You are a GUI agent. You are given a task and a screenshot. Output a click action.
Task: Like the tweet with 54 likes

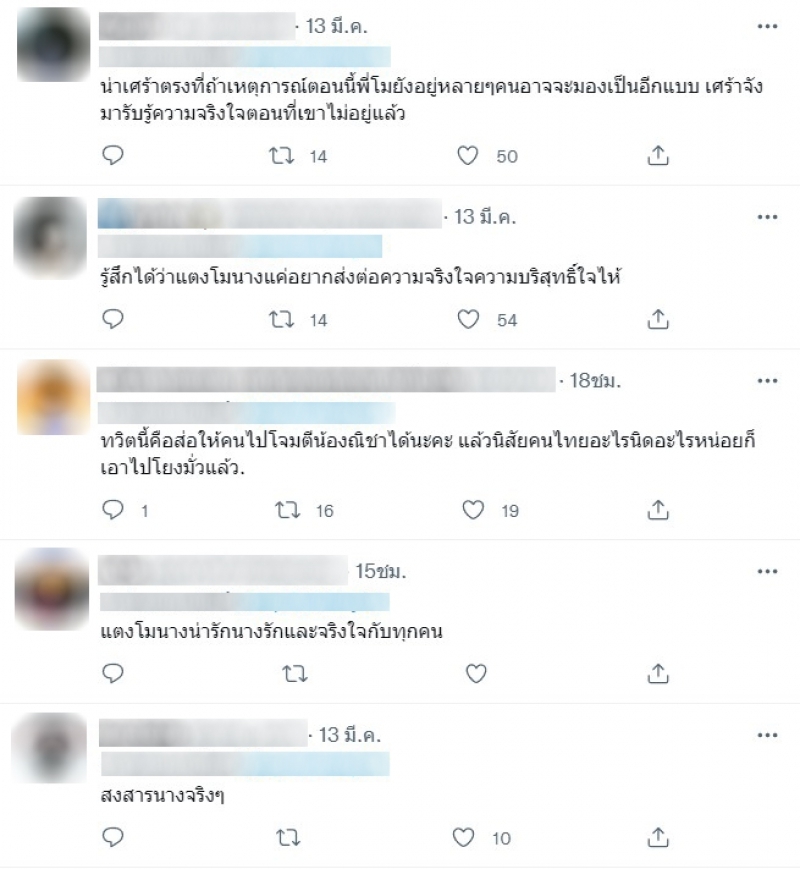click(x=468, y=319)
